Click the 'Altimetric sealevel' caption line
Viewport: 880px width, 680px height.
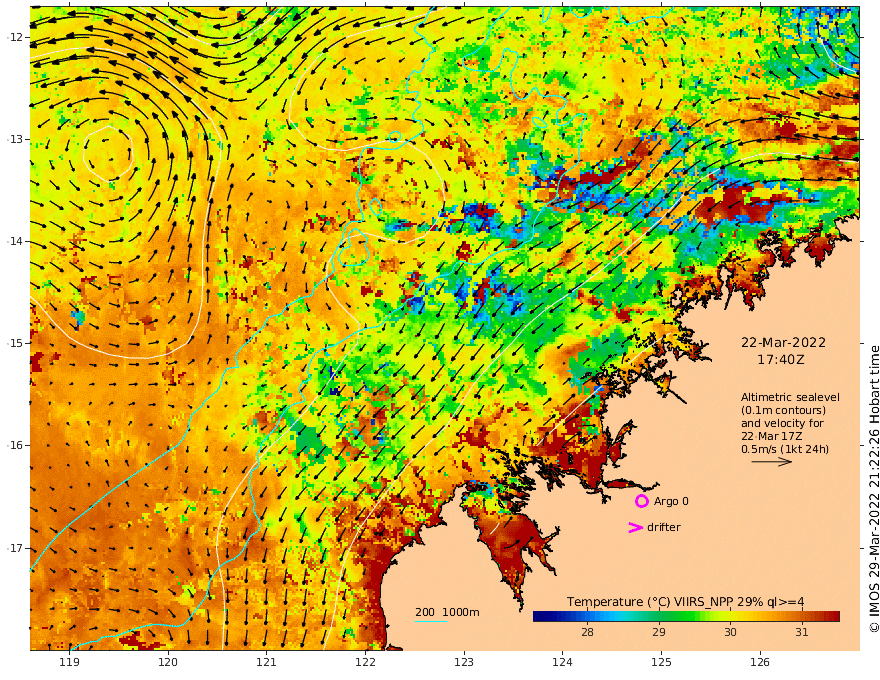[x=790, y=397]
